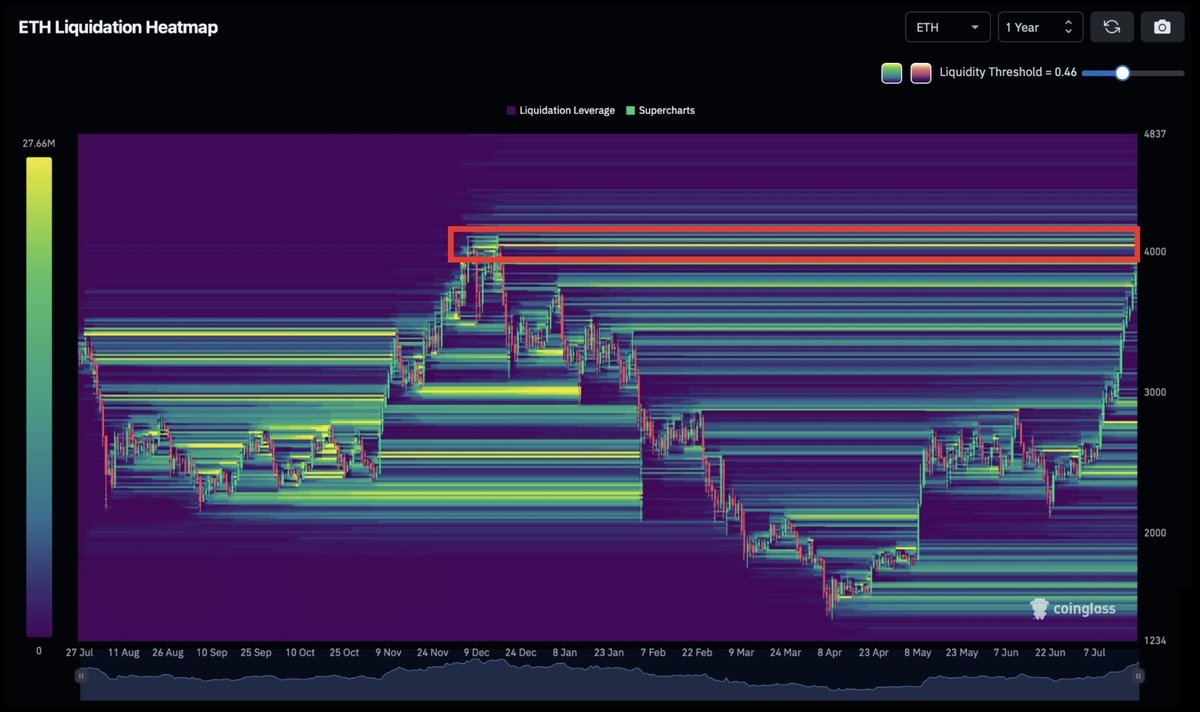Click the Coinglass logo watermark

pos(1073,608)
